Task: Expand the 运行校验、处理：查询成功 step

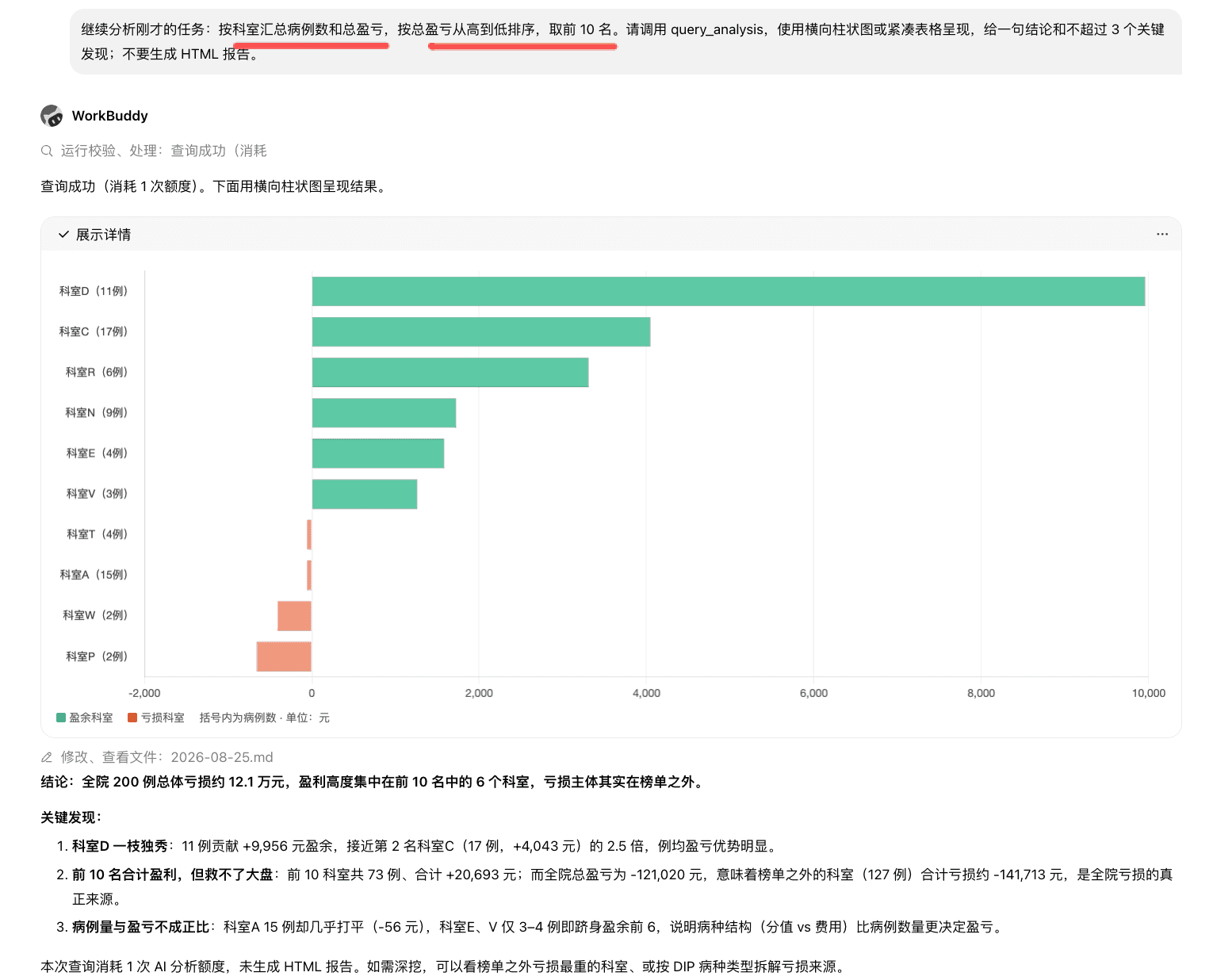Action: pyautogui.click(x=163, y=151)
